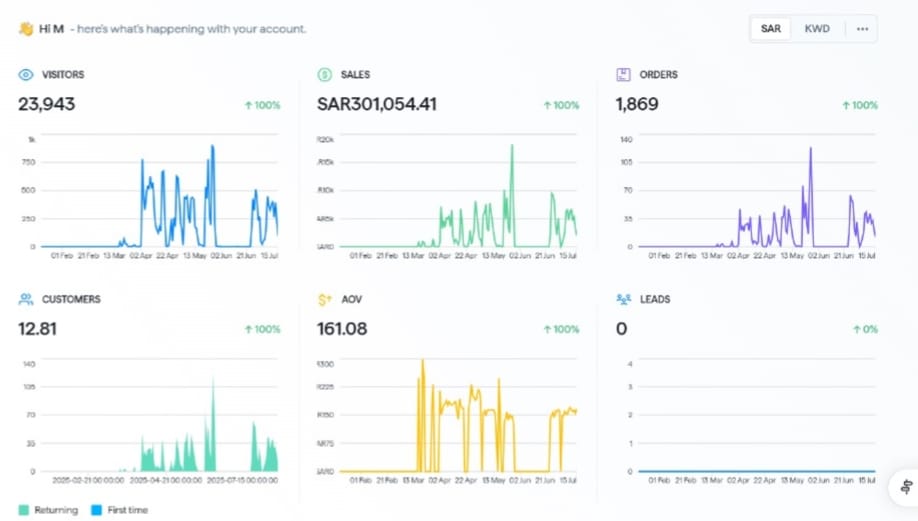Click the Visitors 100% change indicator
The image size is (918, 521).
tap(262, 105)
